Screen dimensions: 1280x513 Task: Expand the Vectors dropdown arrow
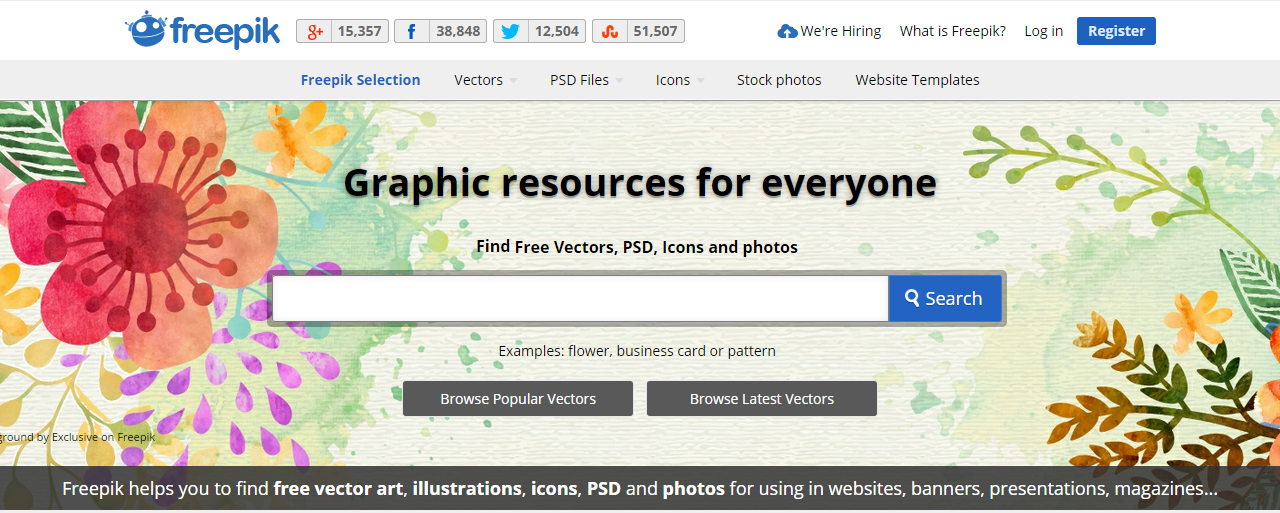click(513, 81)
